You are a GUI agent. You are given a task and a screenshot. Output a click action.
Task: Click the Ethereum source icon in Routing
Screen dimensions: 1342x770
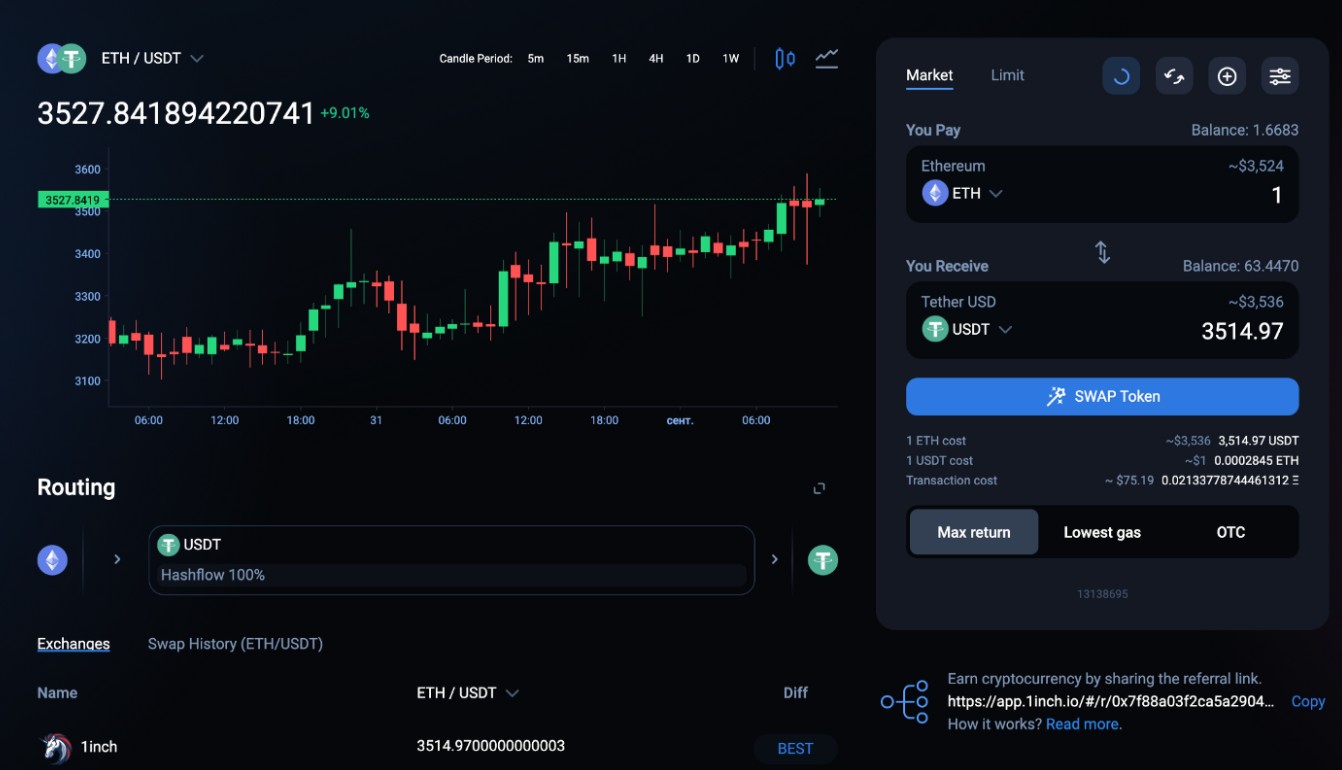53,560
